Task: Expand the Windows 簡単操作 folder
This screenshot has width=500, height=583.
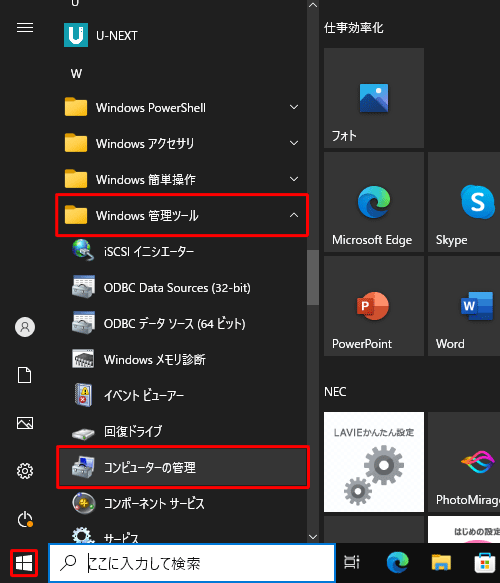Action: [x=182, y=179]
